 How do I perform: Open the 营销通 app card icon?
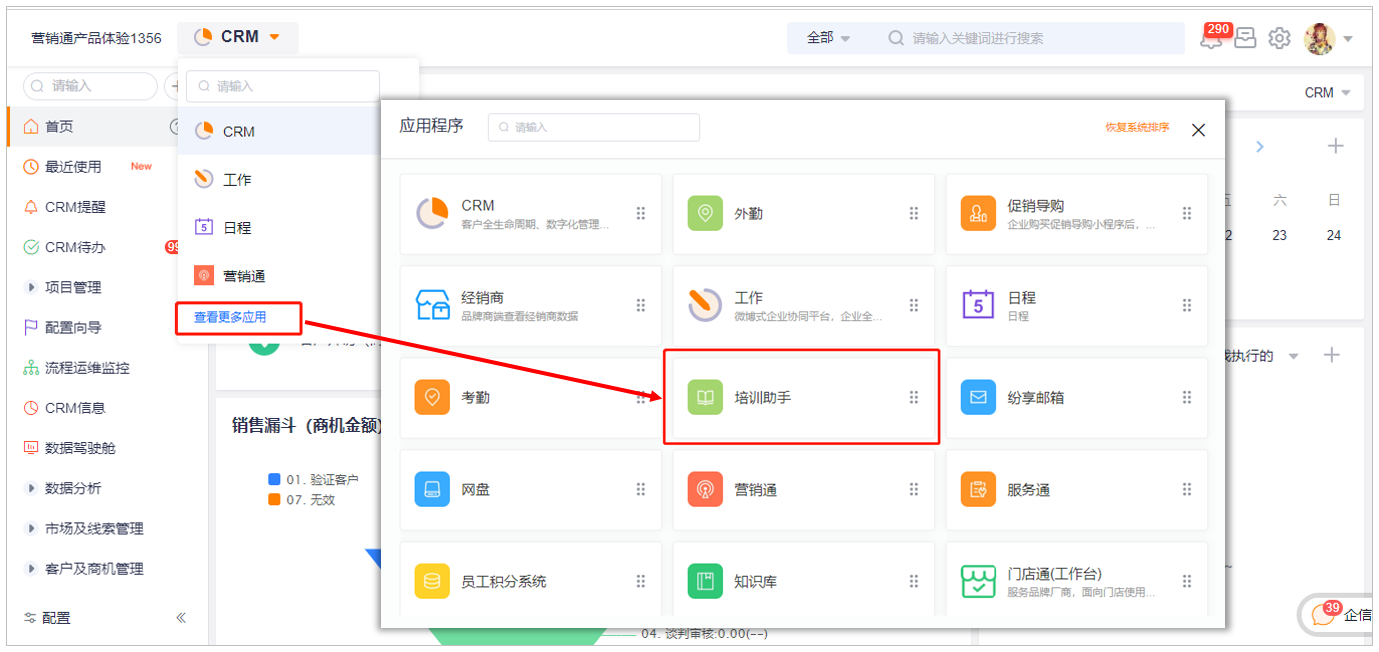pyautogui.click(x=705, y=489)
